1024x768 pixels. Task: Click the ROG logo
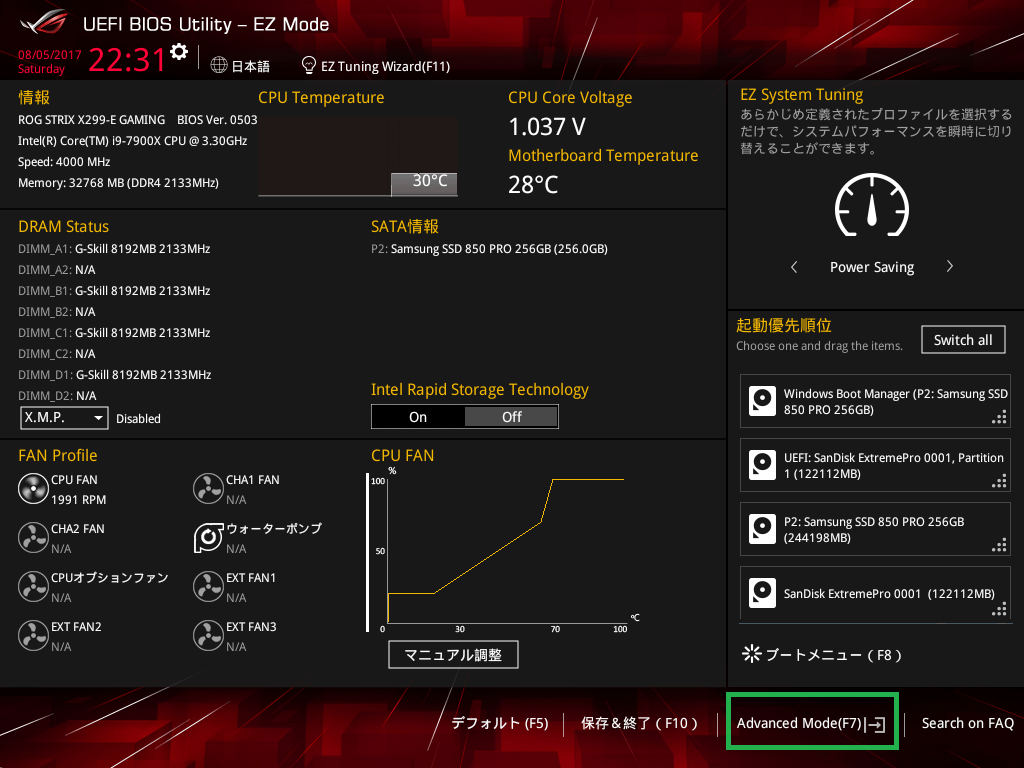(44, 24)
